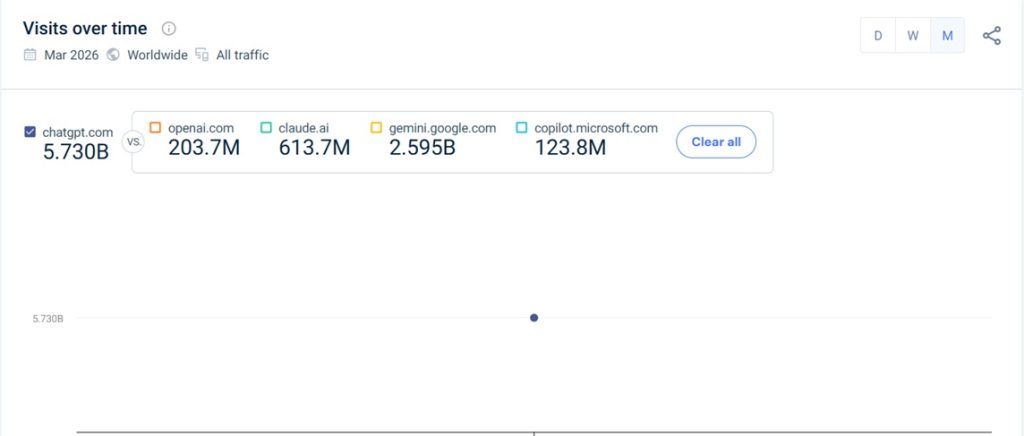Click the Clear all button

click(716, 142)
